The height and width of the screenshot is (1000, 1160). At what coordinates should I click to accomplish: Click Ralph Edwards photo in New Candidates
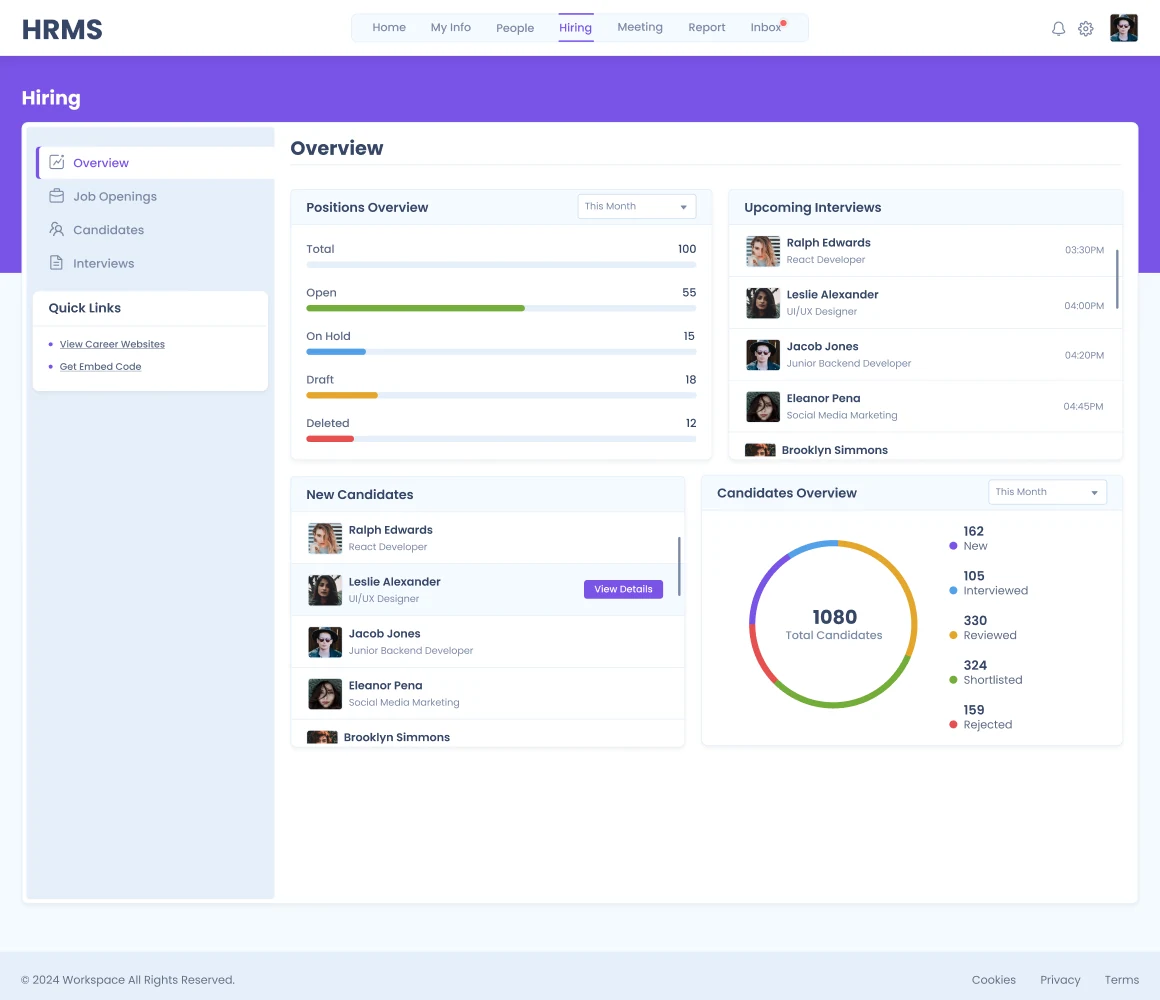coord(325,538)
